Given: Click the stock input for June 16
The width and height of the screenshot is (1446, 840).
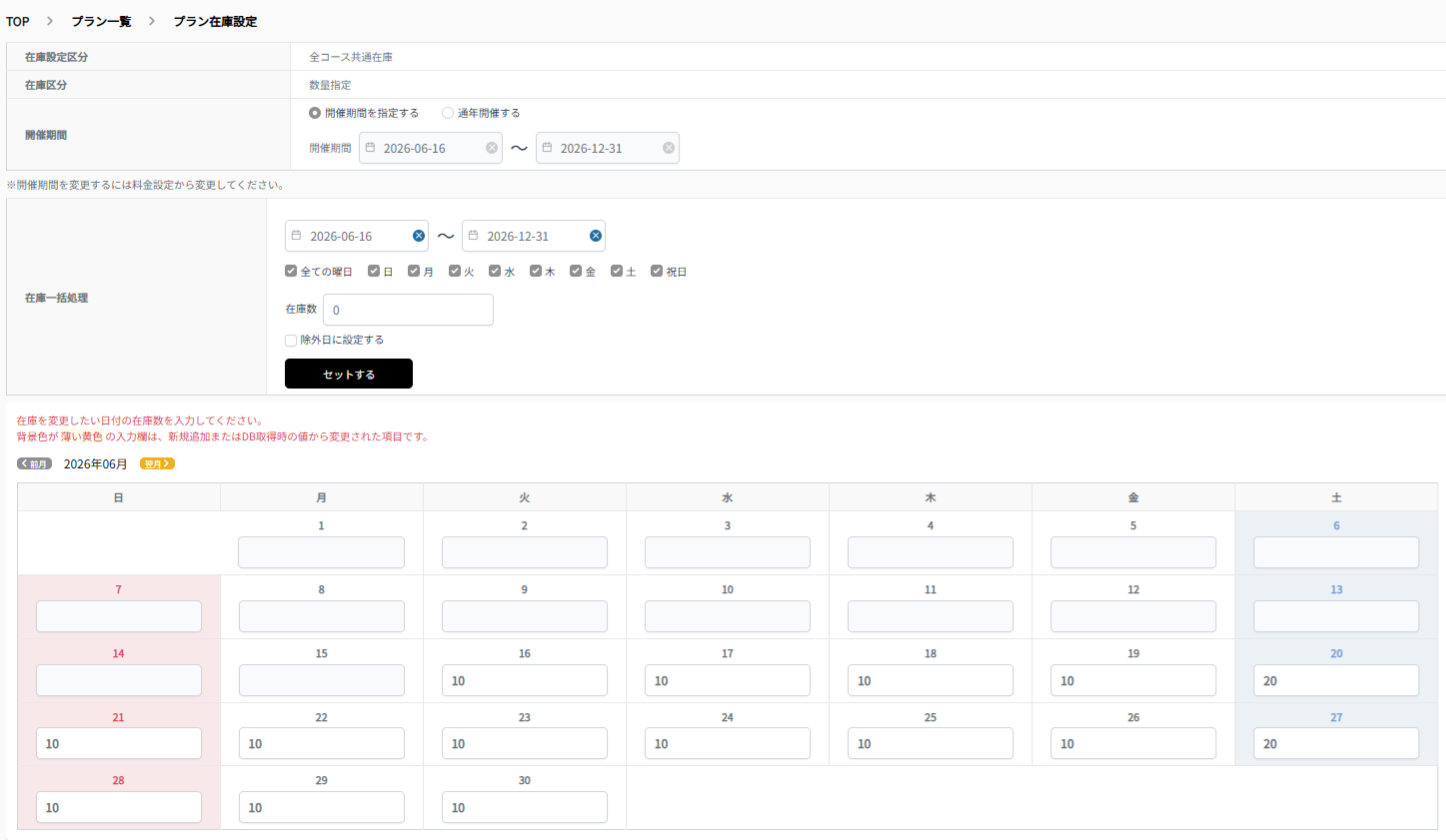Looking at the screenshot, I should pyautogui.click(x=525, y=680).
